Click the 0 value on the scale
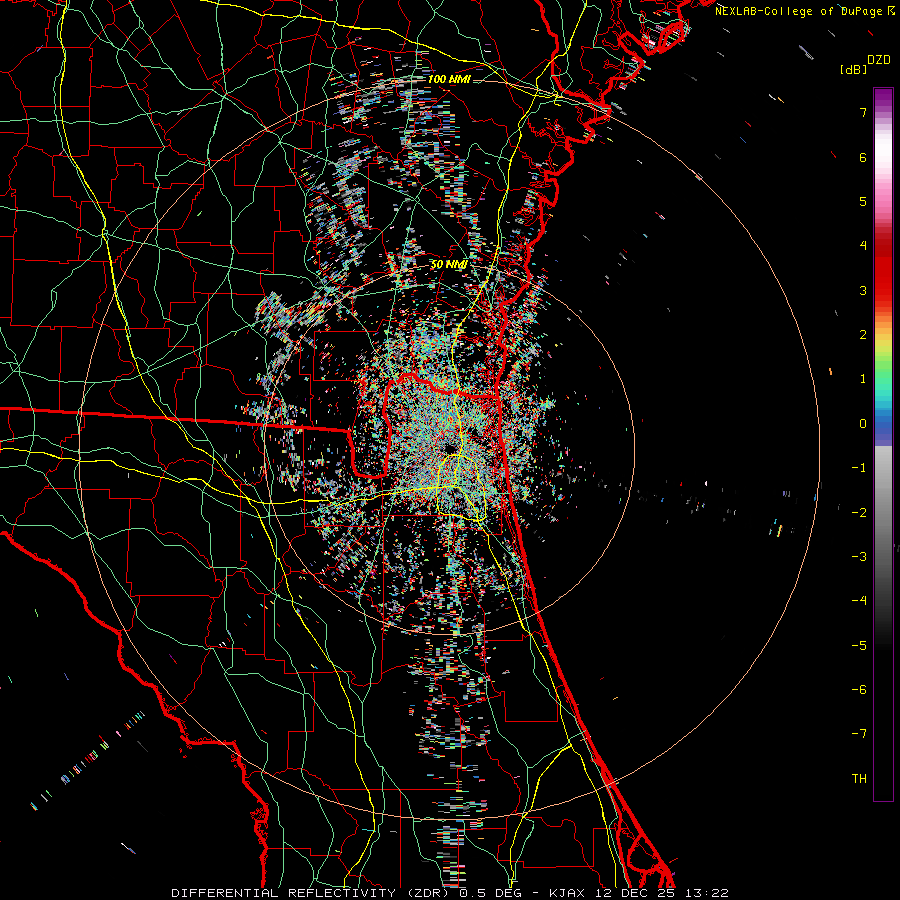Image resolution: width=900 pixels, height=900 pixels. pyautogui.click(x=863, y=424)
